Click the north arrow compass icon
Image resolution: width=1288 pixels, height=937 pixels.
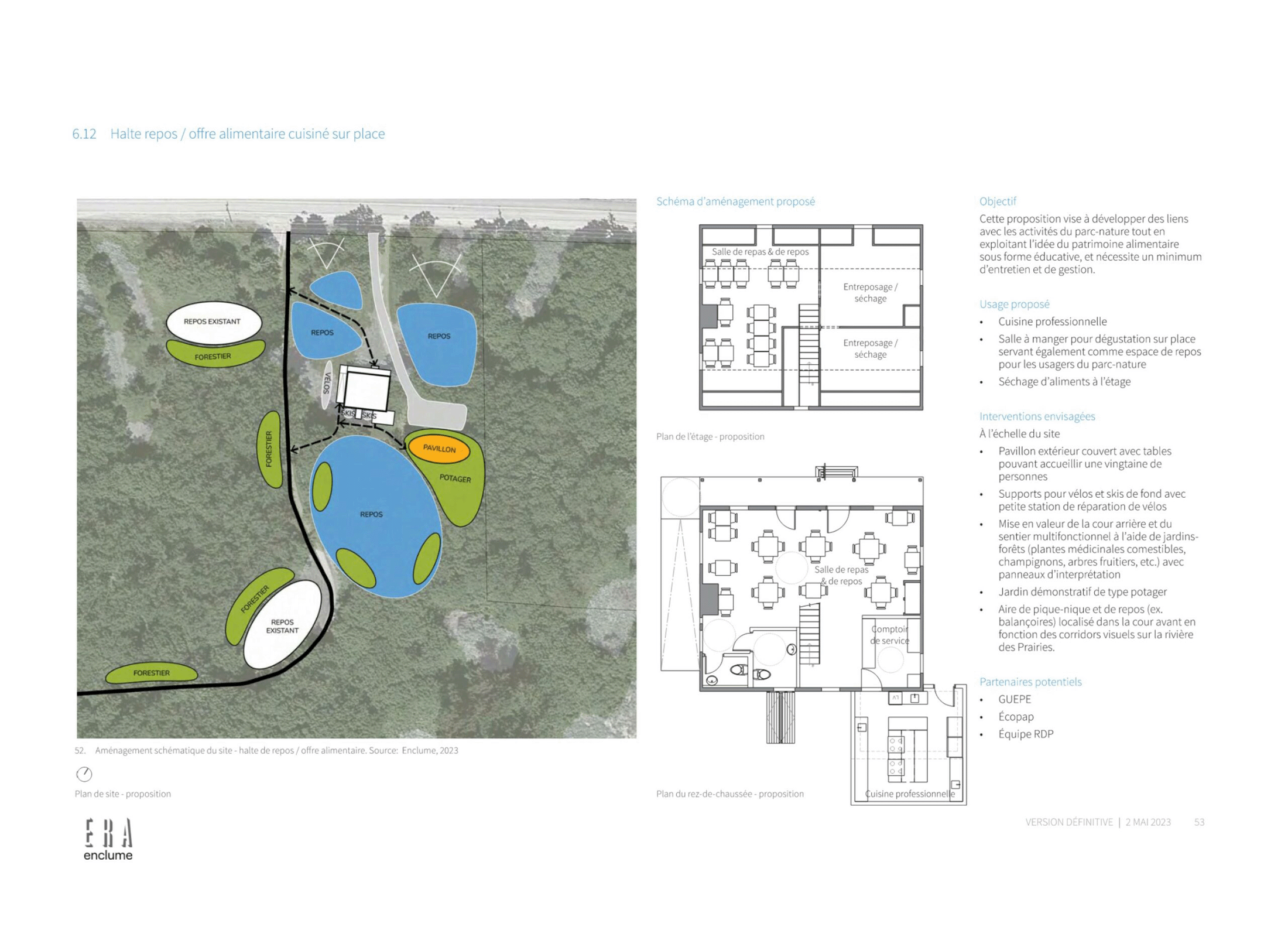coord(84,774)
